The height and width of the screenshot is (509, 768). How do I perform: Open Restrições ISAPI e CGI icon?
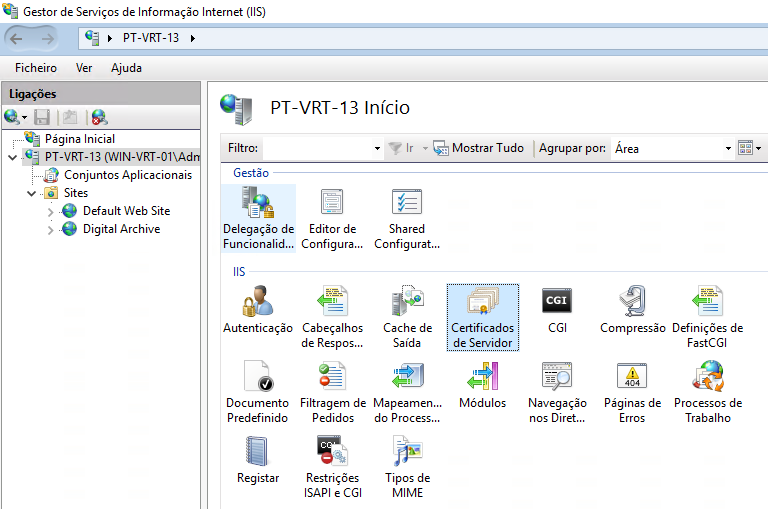(x=333, y=466)
